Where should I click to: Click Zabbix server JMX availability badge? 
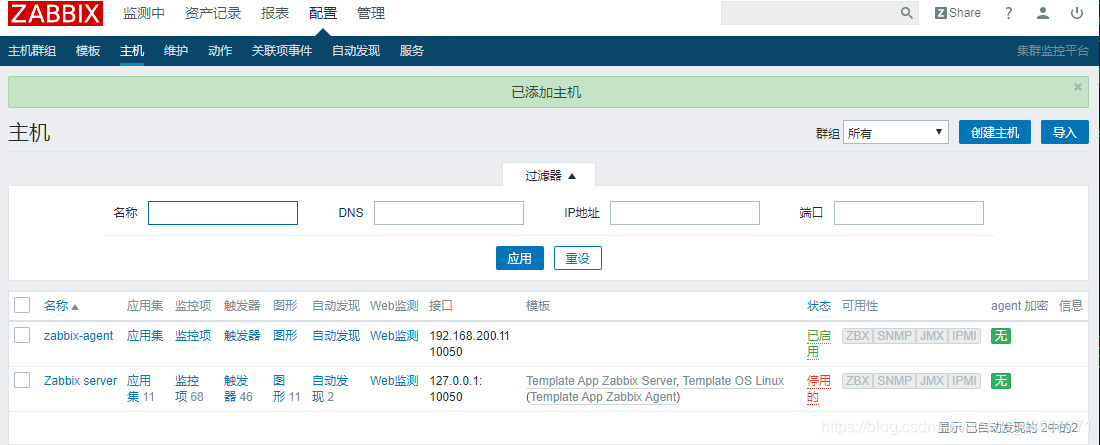click(932, 381)
